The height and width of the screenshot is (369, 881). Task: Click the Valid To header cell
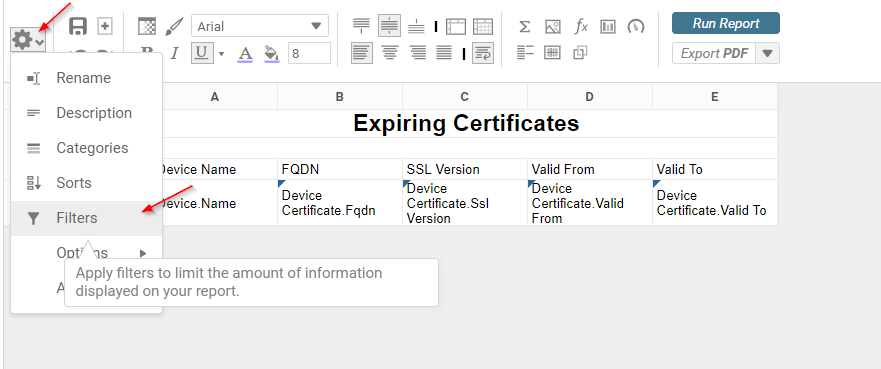pyautogui.click(x=715, y=169)
